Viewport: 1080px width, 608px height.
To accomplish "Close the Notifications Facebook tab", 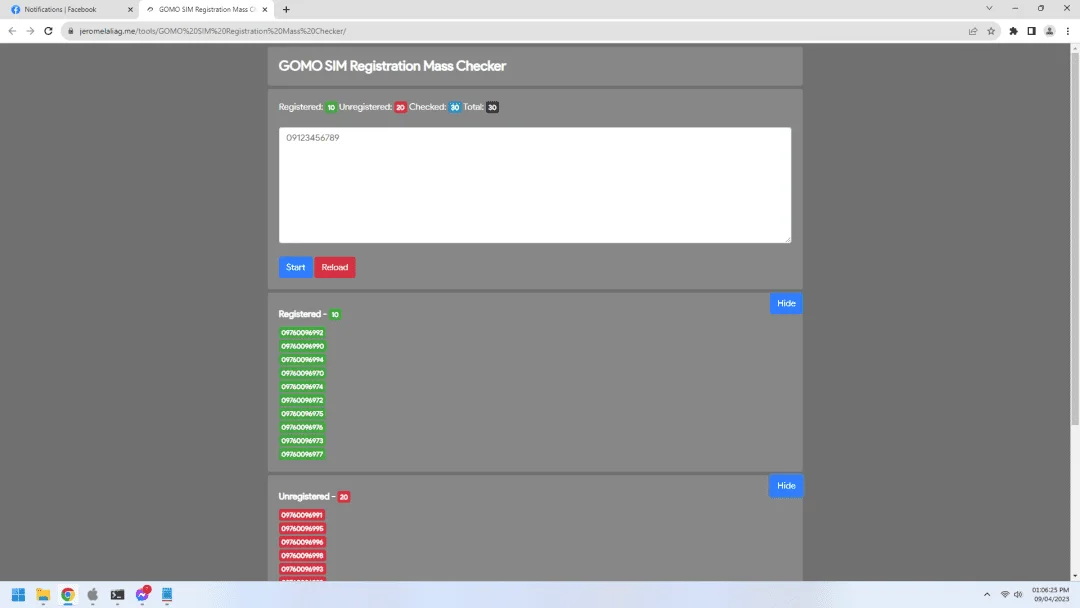I will (x=130, y=10).
